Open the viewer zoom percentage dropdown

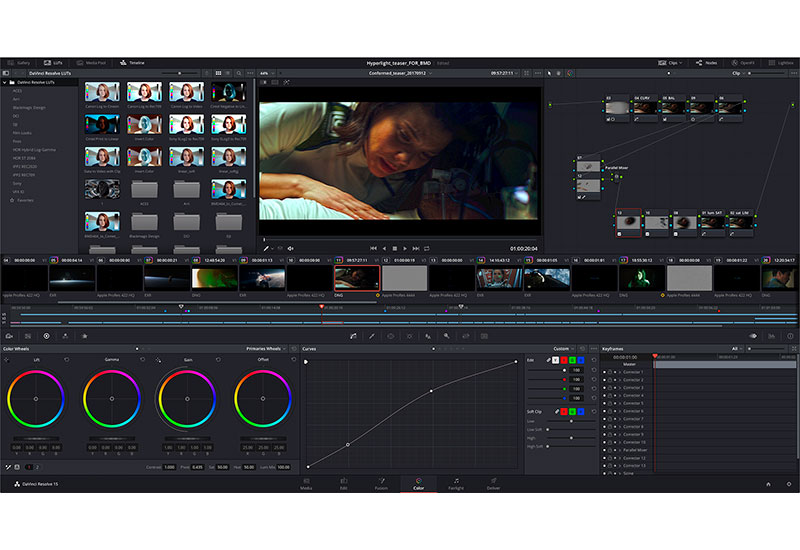[x=267, y=73]
